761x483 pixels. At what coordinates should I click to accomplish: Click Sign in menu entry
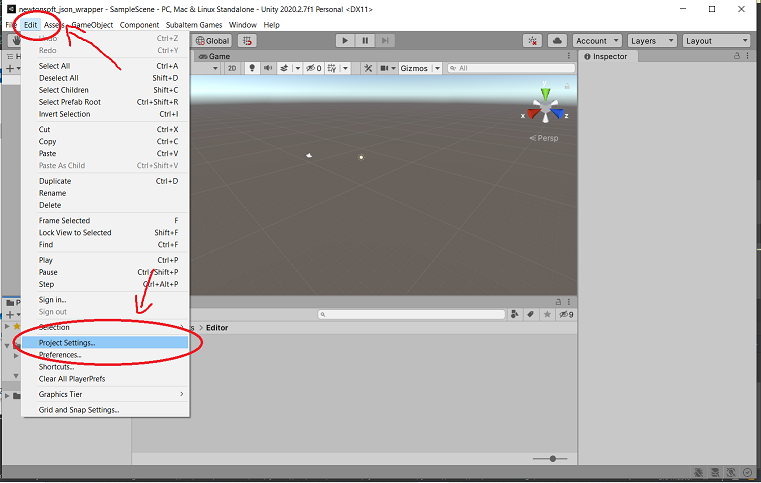click(105, 300)
